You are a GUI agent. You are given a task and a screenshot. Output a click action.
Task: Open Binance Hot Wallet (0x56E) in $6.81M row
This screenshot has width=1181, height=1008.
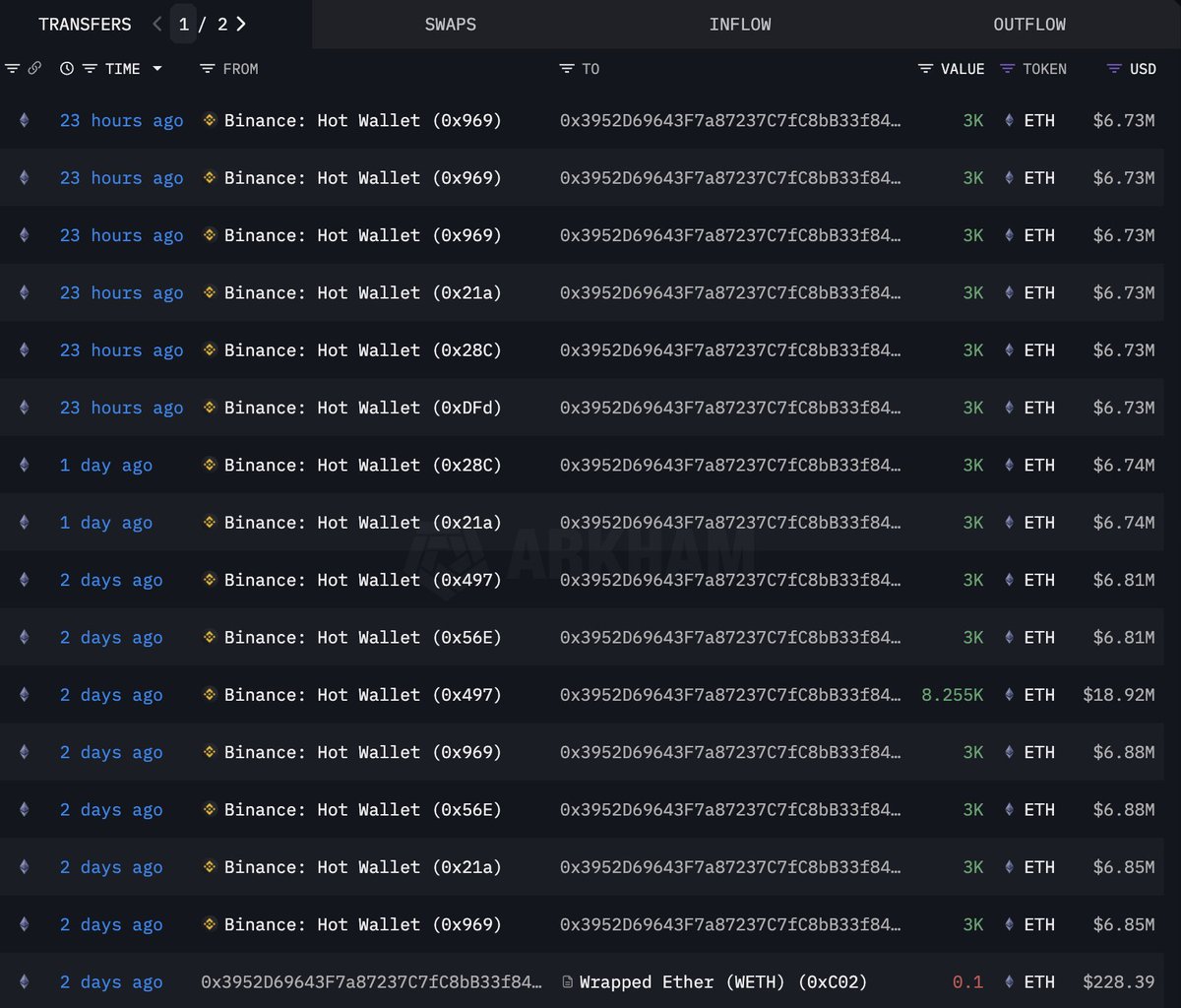click(x=363, y=638)
